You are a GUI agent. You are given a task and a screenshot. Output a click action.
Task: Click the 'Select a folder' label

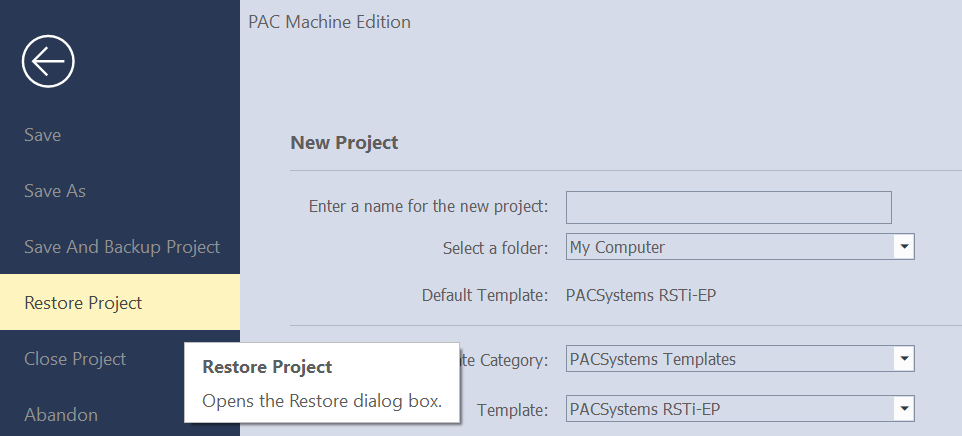(495, 248)
